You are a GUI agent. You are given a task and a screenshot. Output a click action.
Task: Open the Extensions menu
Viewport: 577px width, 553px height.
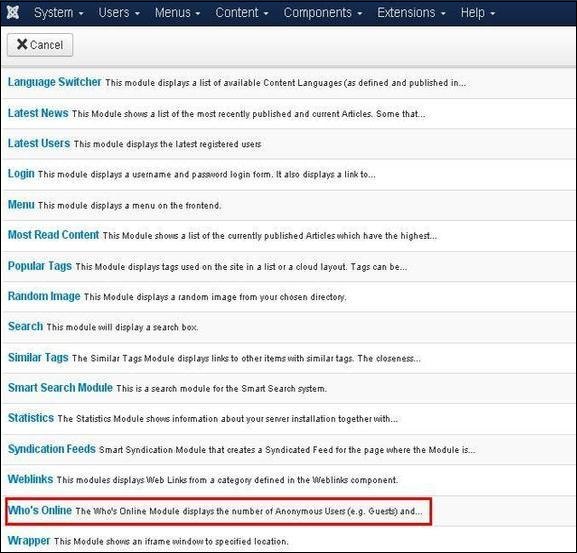[x=411, y=13]
